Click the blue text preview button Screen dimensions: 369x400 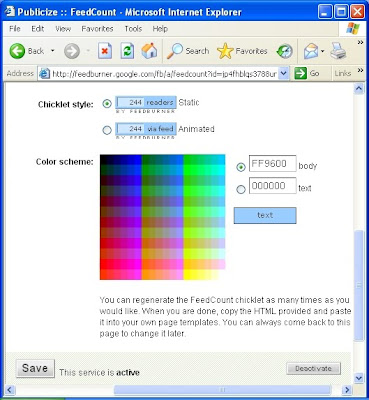[265, 215]
